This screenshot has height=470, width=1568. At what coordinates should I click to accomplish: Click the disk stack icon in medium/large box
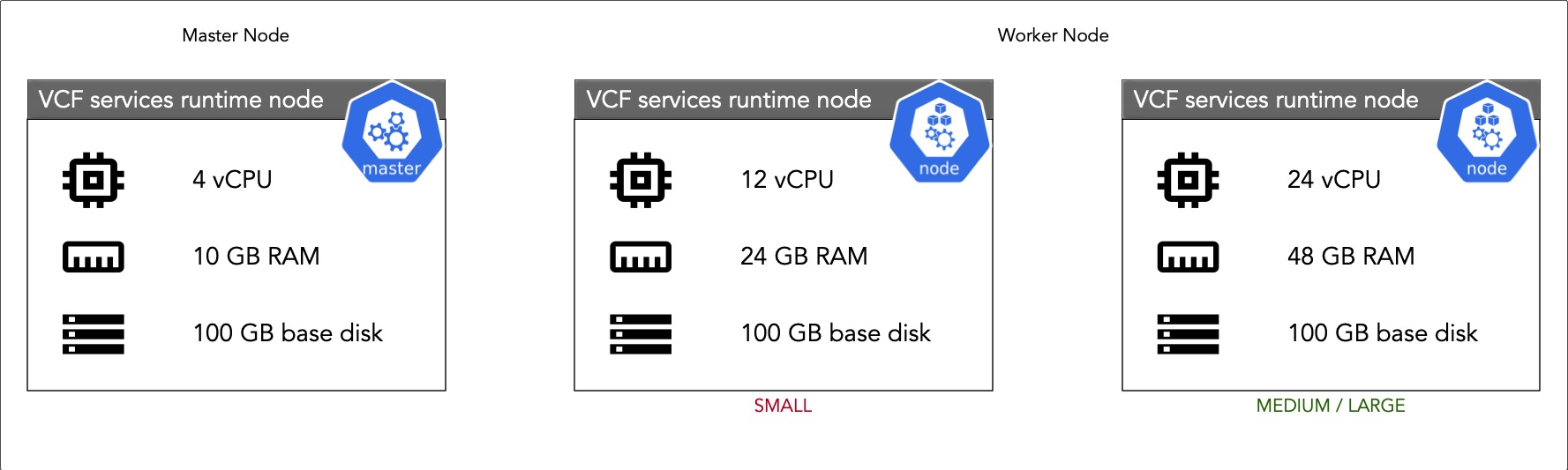[1188, 334]
